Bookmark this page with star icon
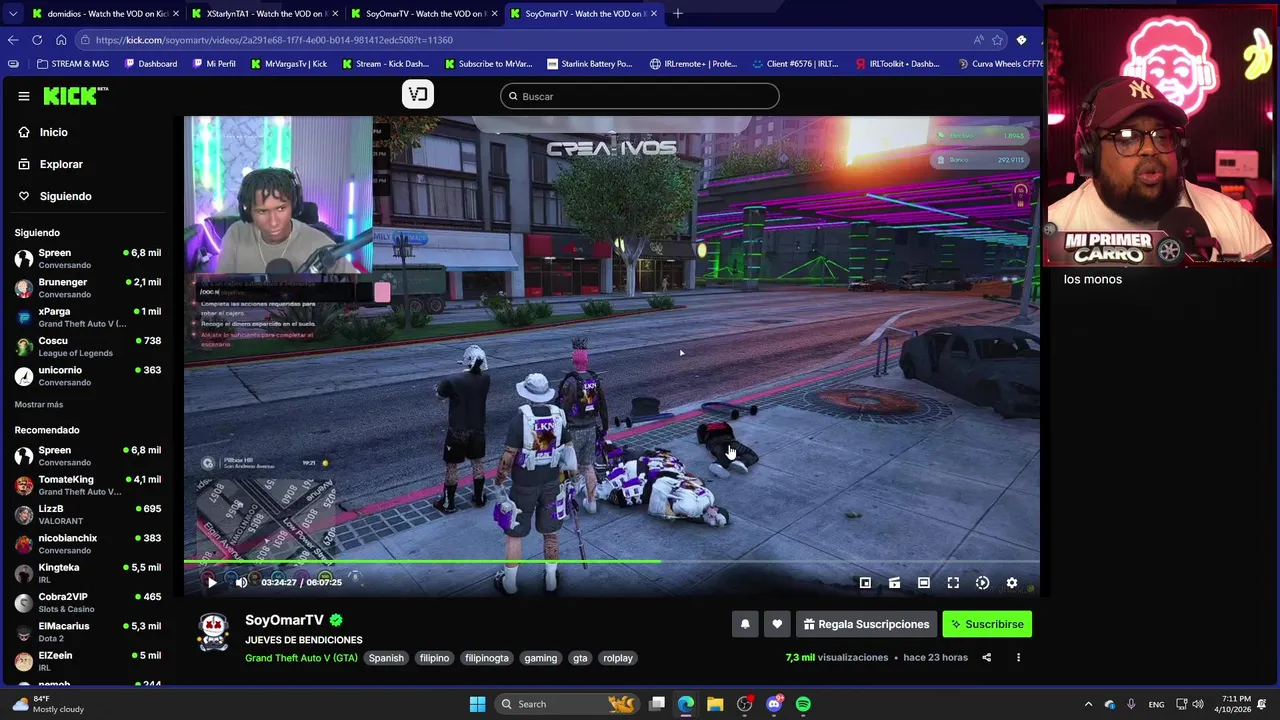 (997, 40)
